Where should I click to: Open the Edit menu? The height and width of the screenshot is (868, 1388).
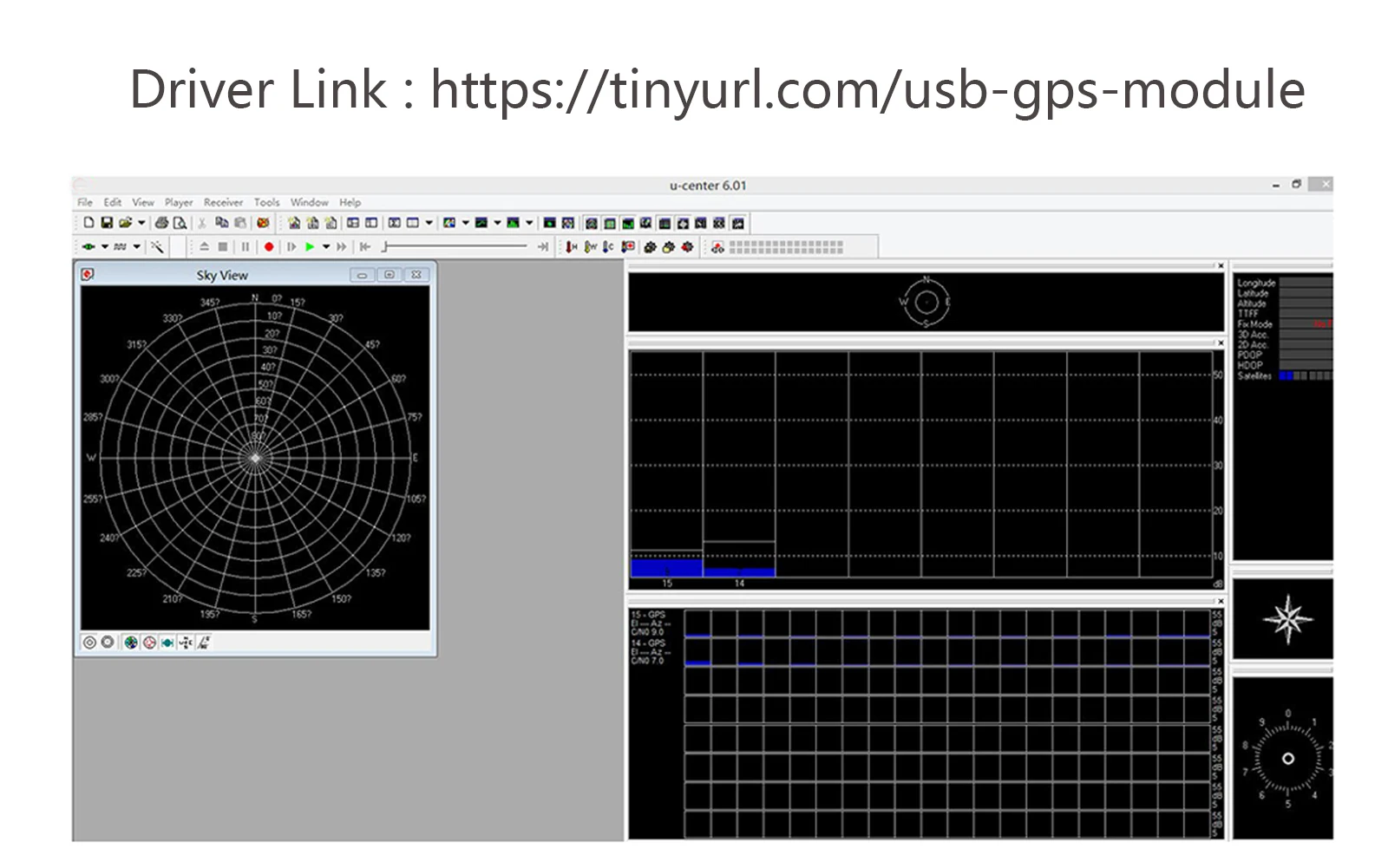click(113, 202)
